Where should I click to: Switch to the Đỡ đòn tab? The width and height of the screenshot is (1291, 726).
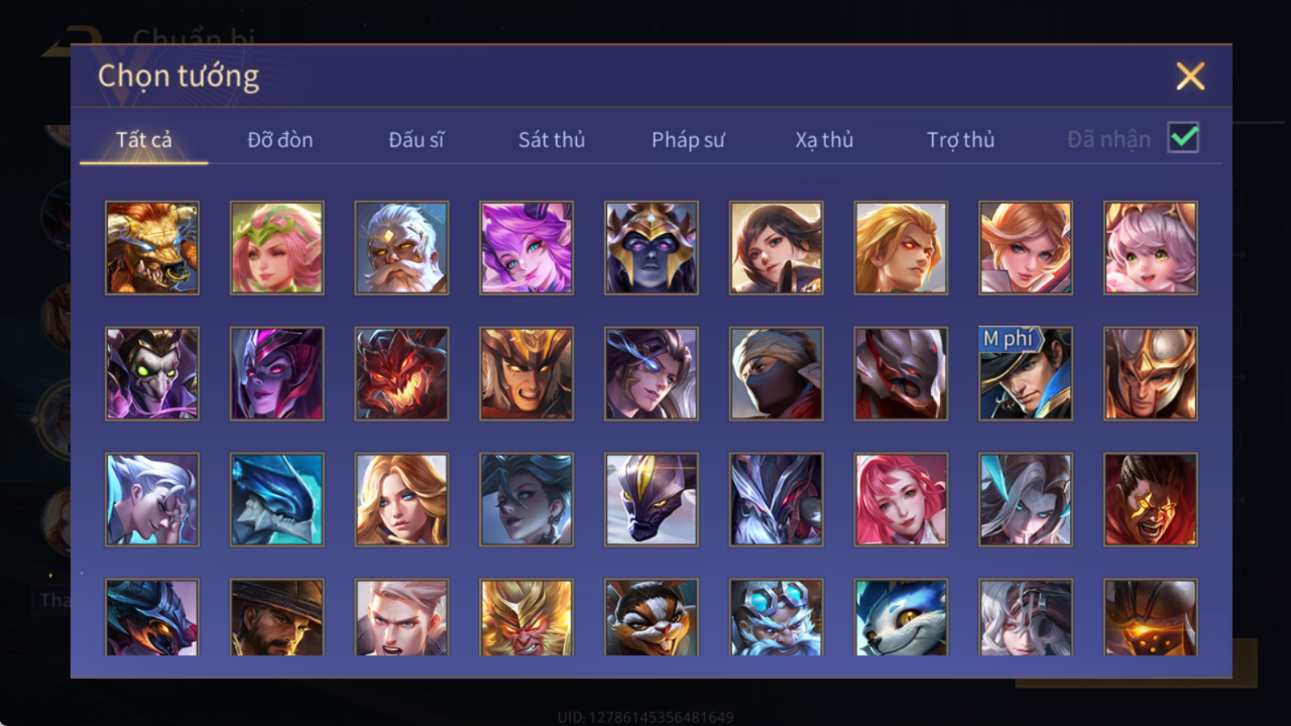click(x=280, y=140)
